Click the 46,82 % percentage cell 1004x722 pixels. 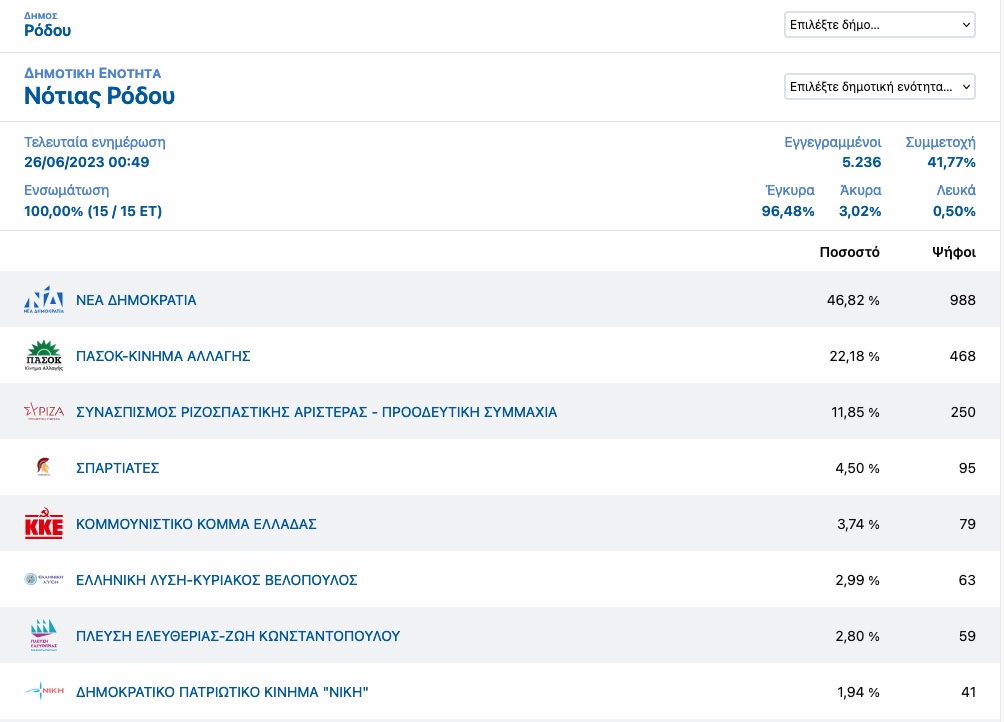[853, 300]
